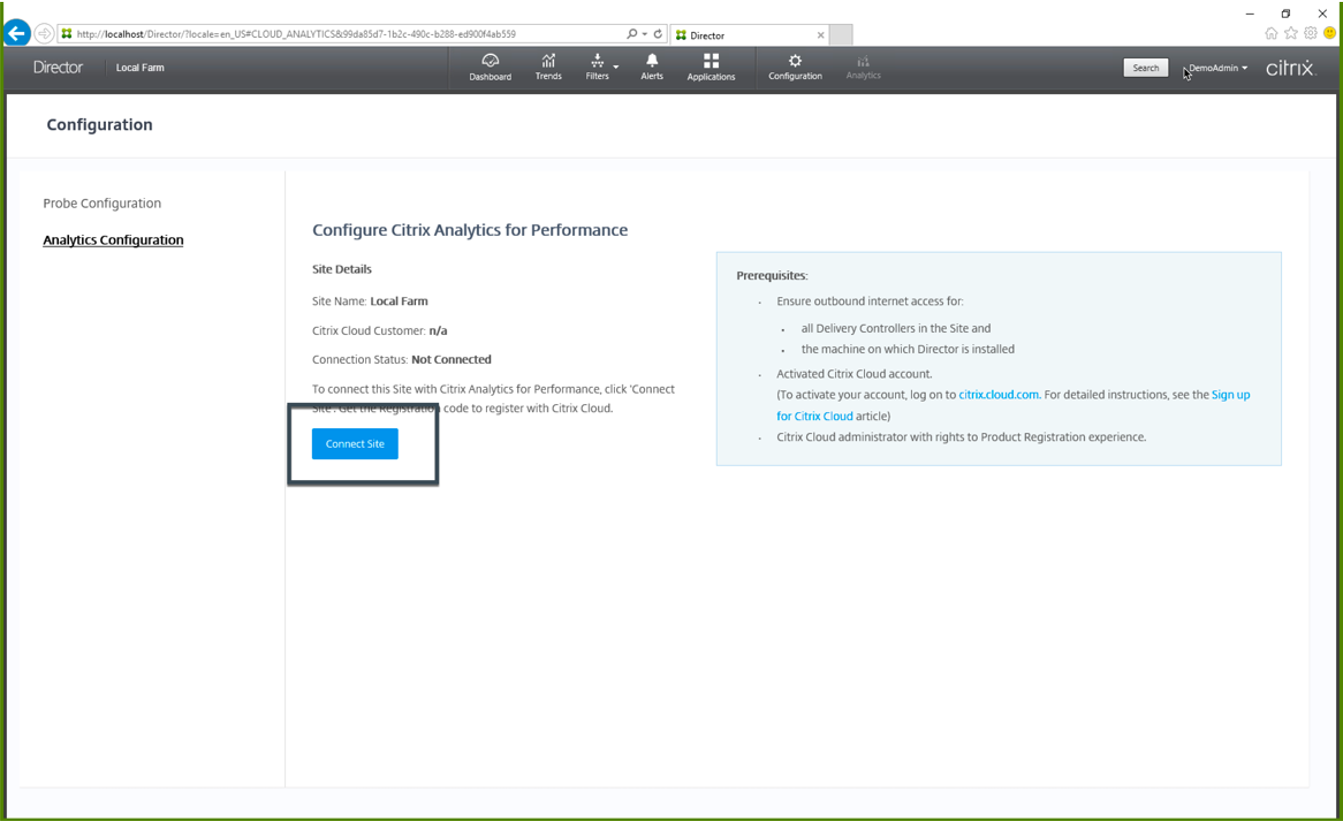Click the Citrix Cloud administrator rights prerequisite
This screenshot has height=822, width=1343.
961,437
